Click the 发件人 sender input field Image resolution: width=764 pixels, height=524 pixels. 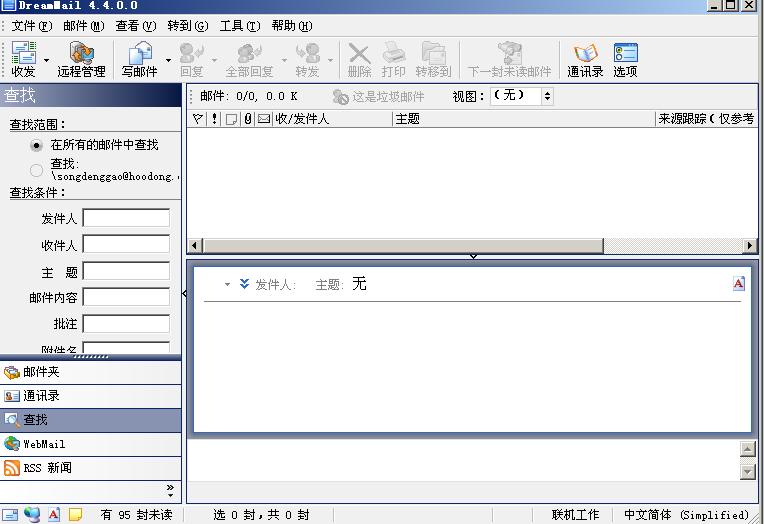126,219
